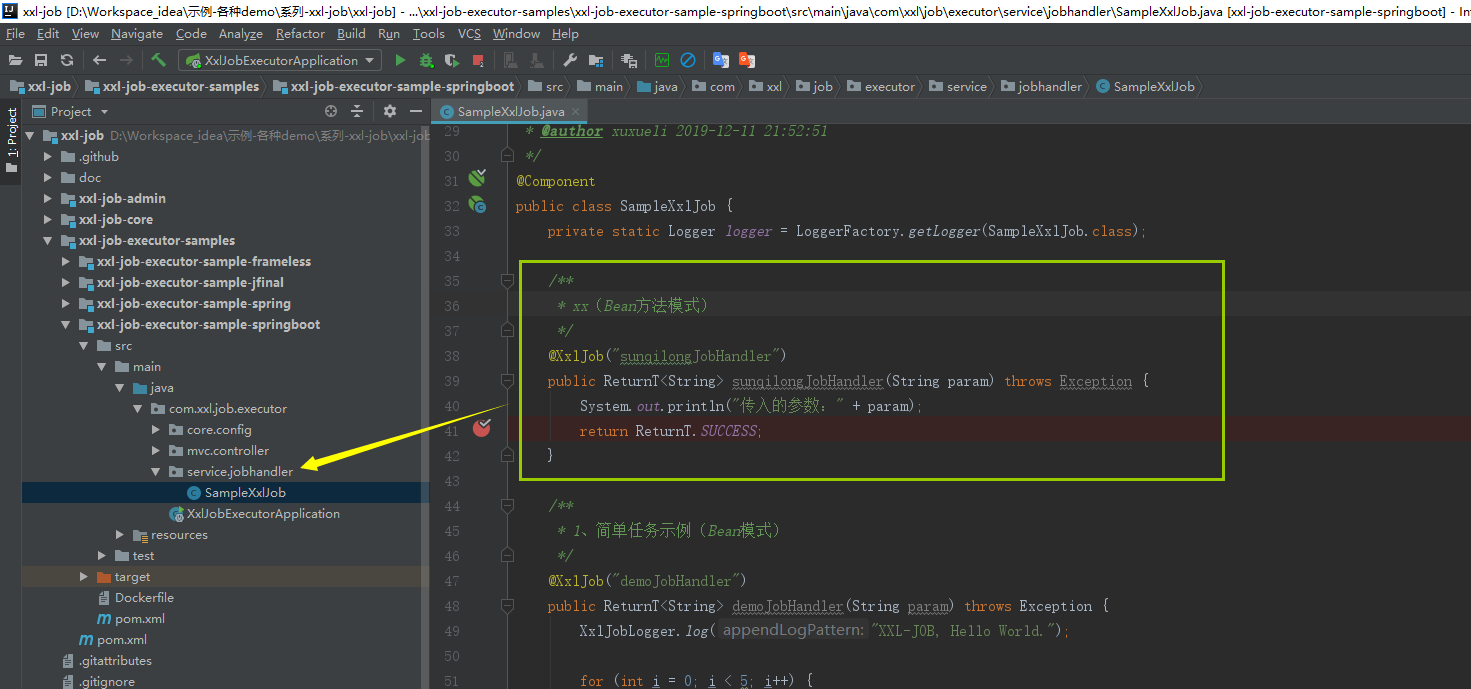Screen dimensions: 1471x689
Task: Run XxlJobExecutorApplication with green play icon
Action: pyautogui.click(x=400, y=60)
